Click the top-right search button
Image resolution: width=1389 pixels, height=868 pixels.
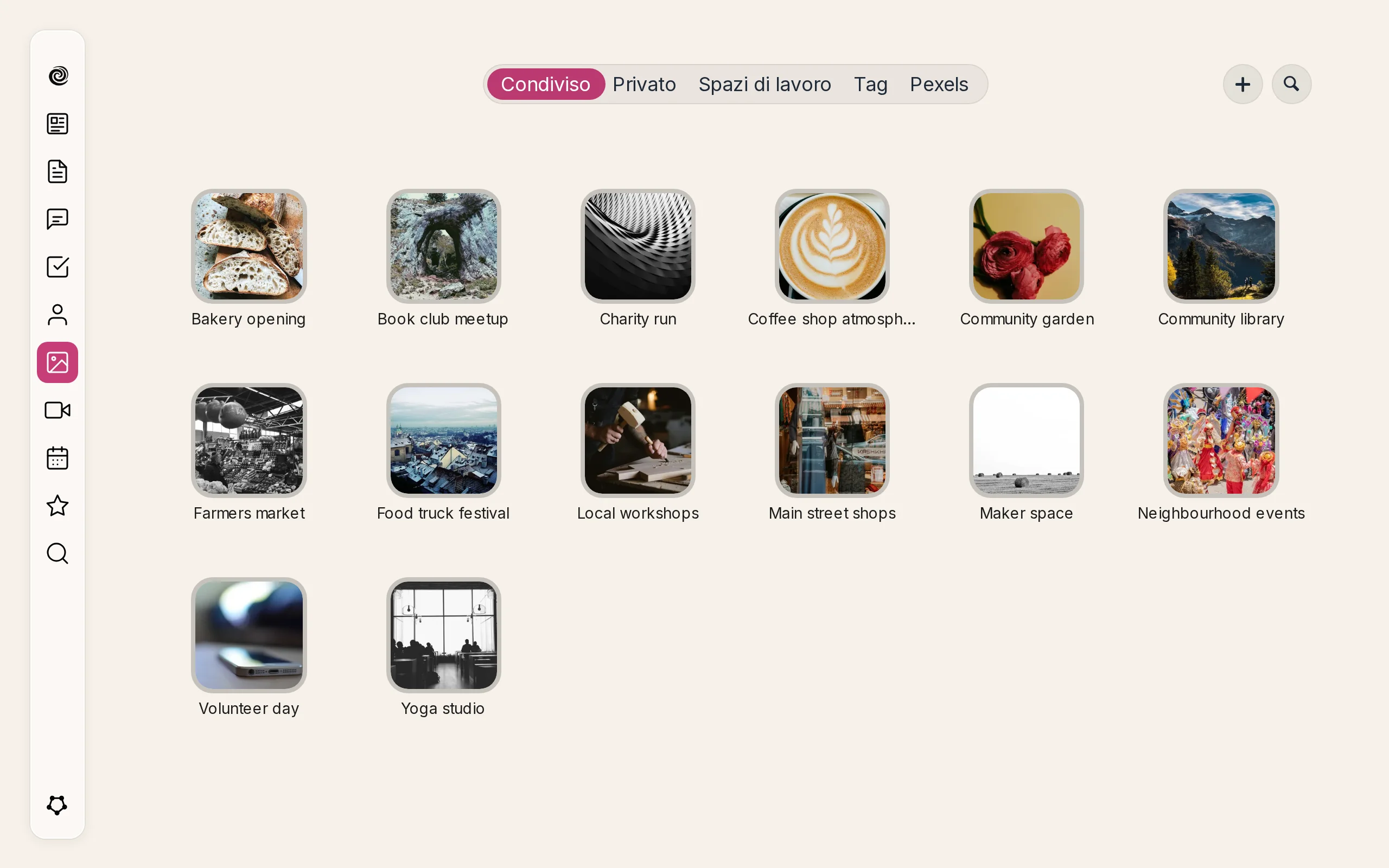point(1291,85)
